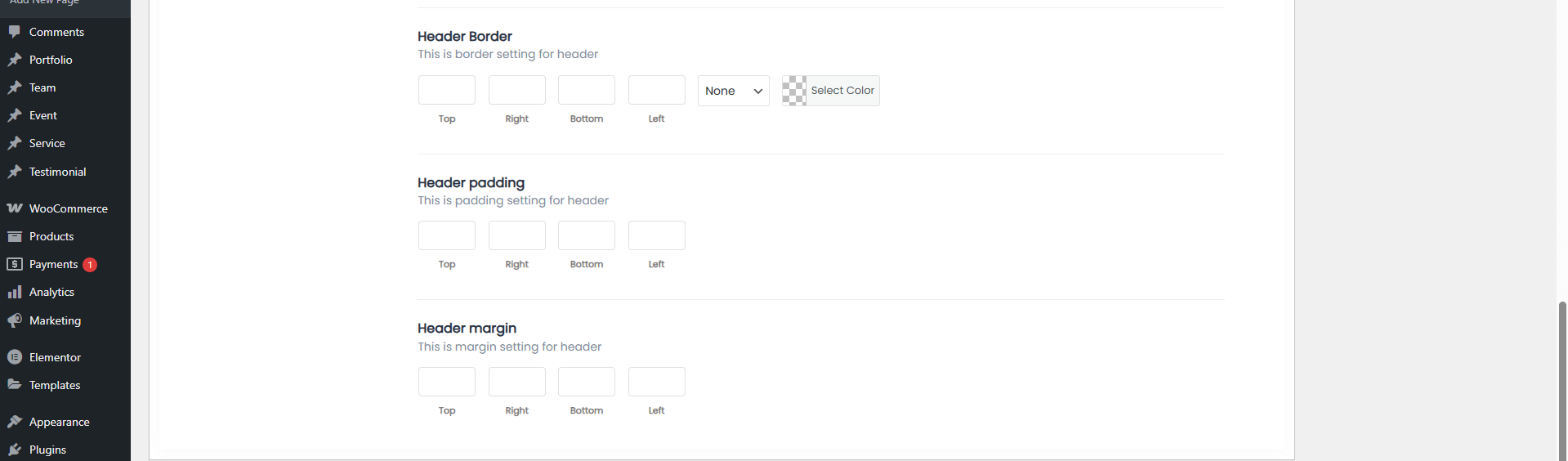Focus the Header Border Top input field

[447, 90]
